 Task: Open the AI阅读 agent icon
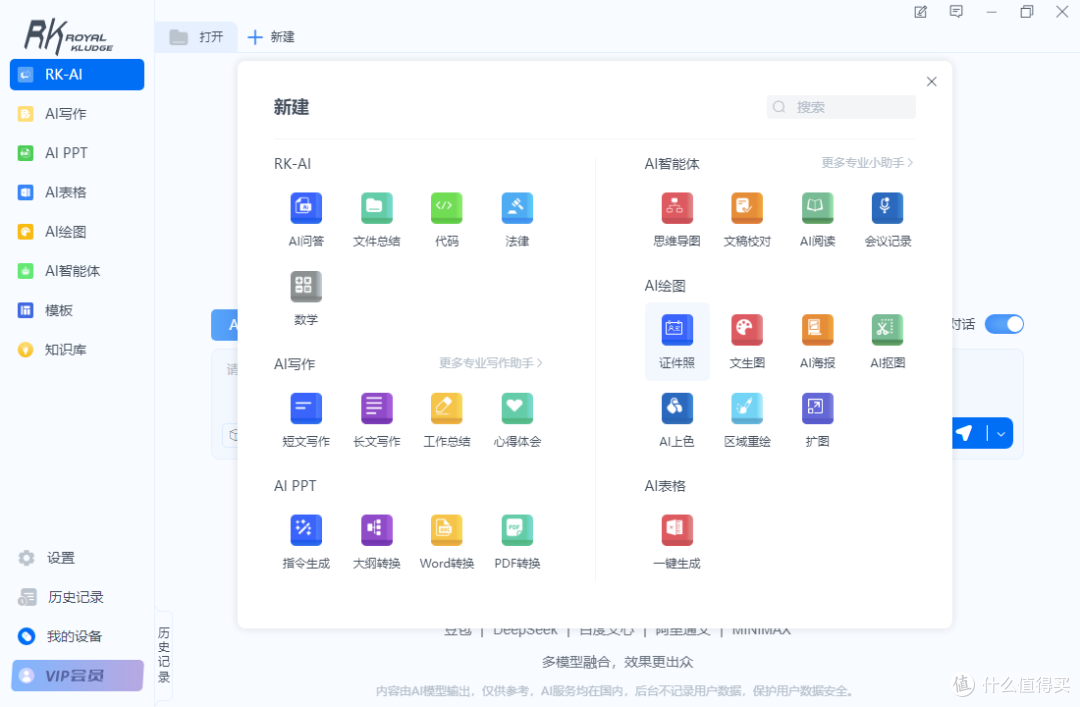pos(817,208)
